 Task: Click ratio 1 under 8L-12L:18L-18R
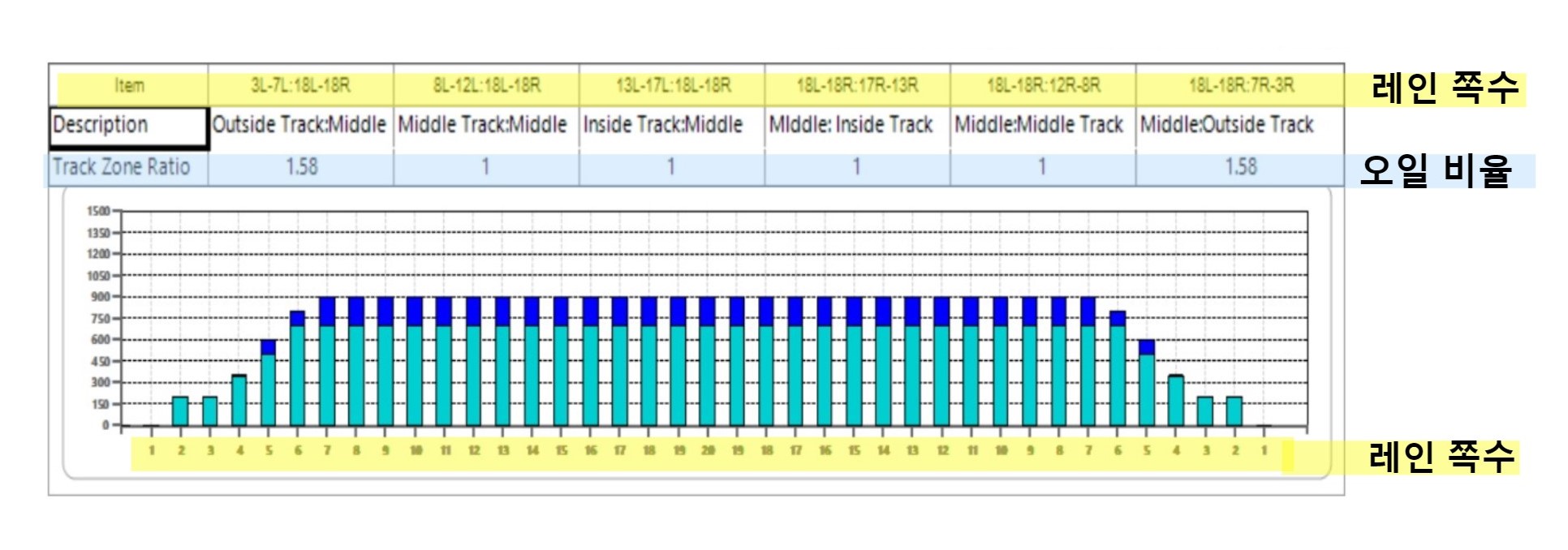pos(487,168)
